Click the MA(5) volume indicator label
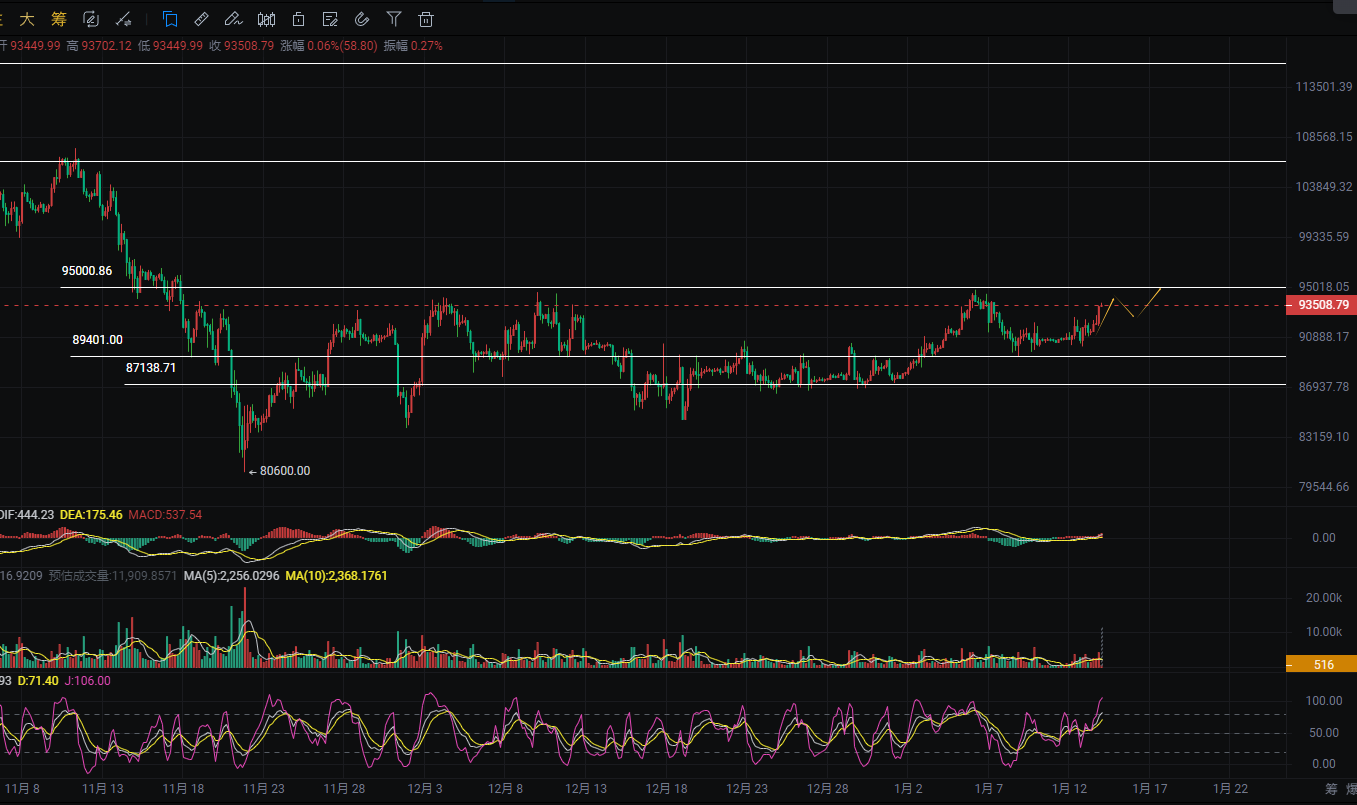 [x=232, y=576]
